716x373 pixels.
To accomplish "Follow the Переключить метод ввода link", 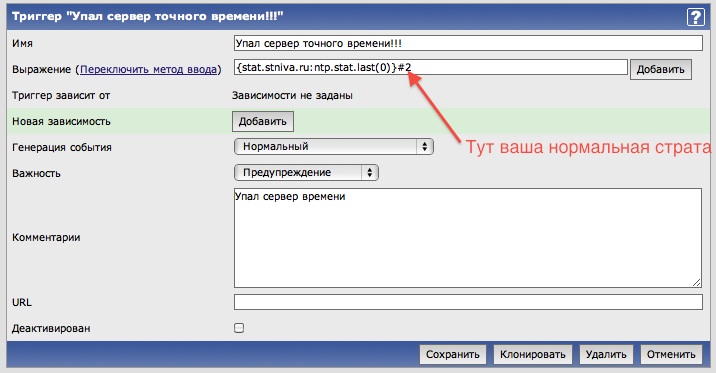I will pos(148,69).
